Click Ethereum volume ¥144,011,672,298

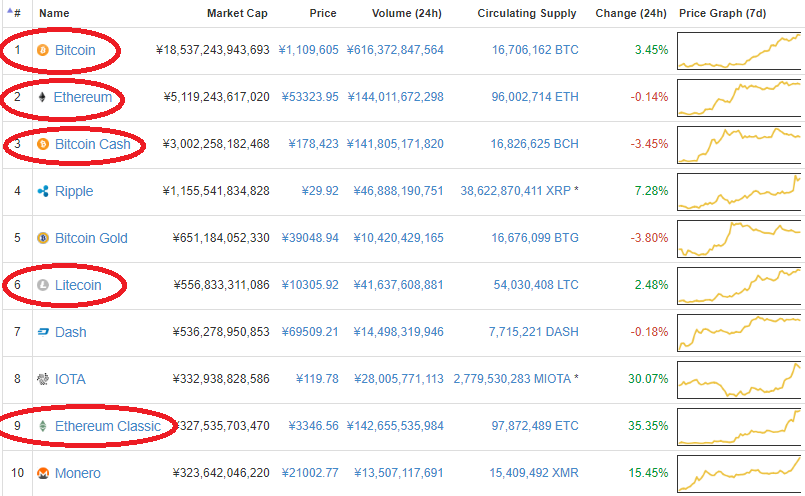[395, 97]
